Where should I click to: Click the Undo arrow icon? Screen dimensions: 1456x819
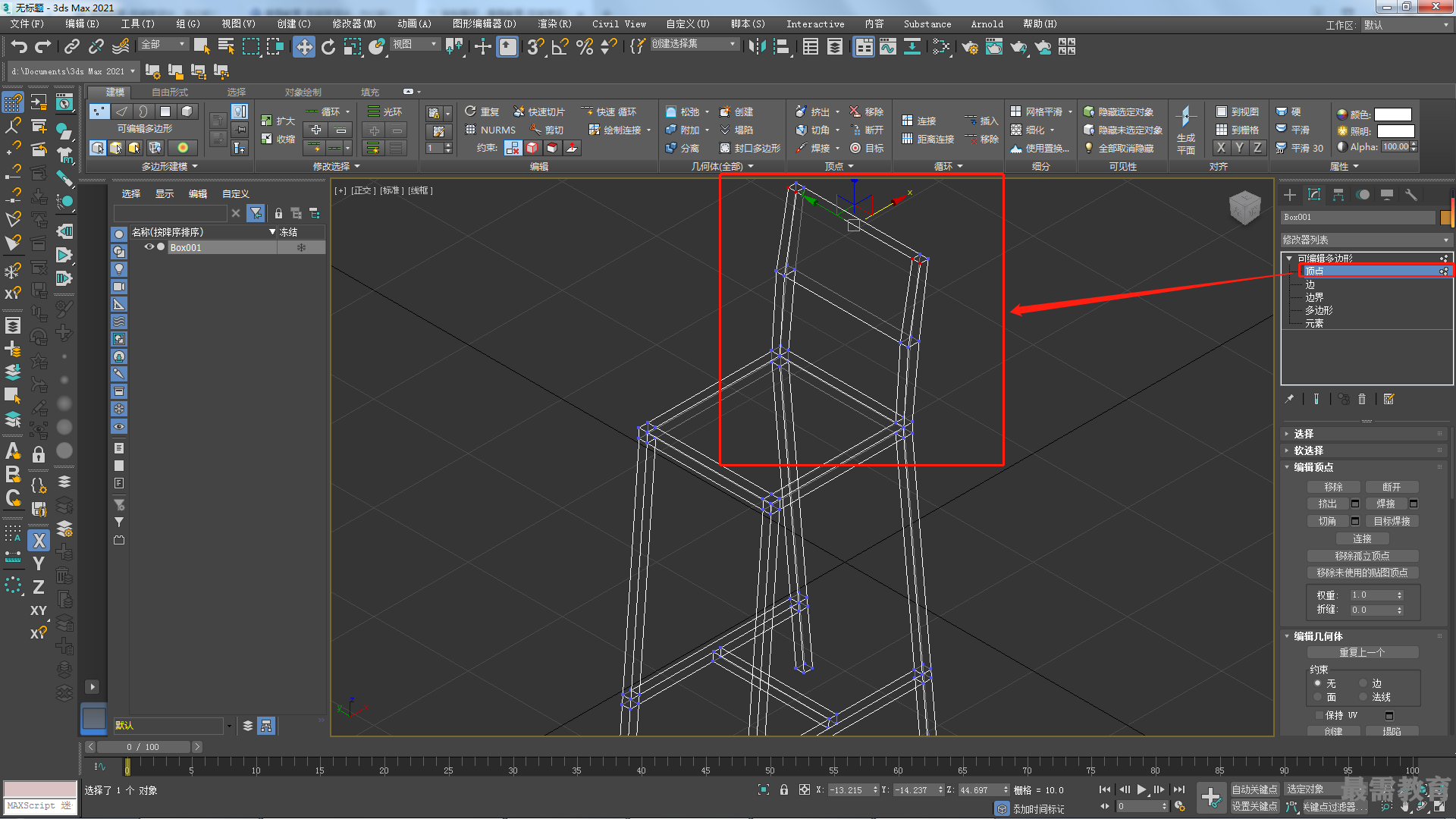pos(19,47)
